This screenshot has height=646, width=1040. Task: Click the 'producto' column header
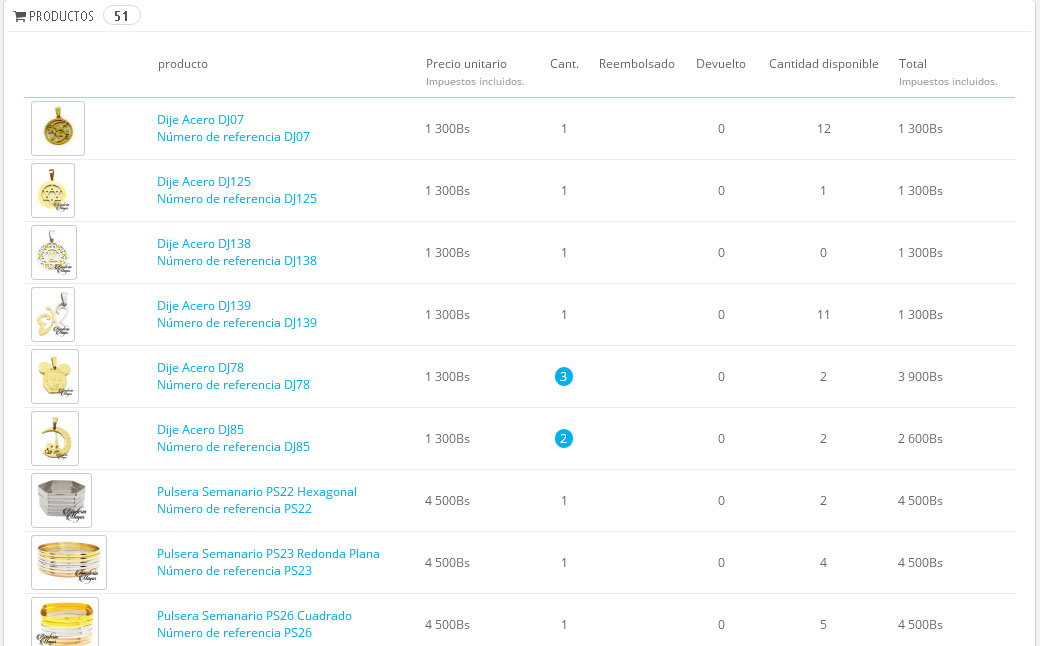[182, 64]
